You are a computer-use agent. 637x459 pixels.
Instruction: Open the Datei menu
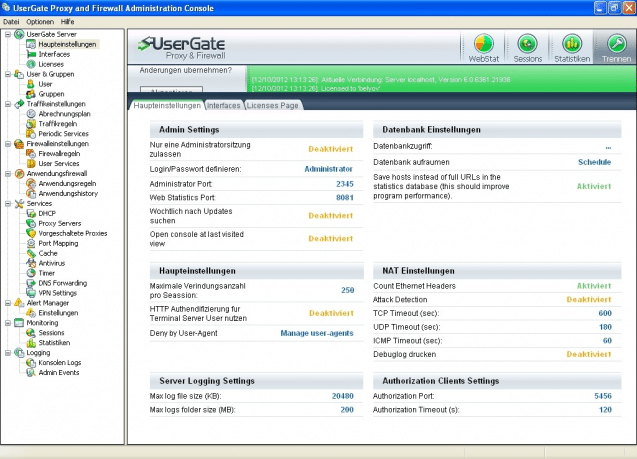click(x=11, y=22)
